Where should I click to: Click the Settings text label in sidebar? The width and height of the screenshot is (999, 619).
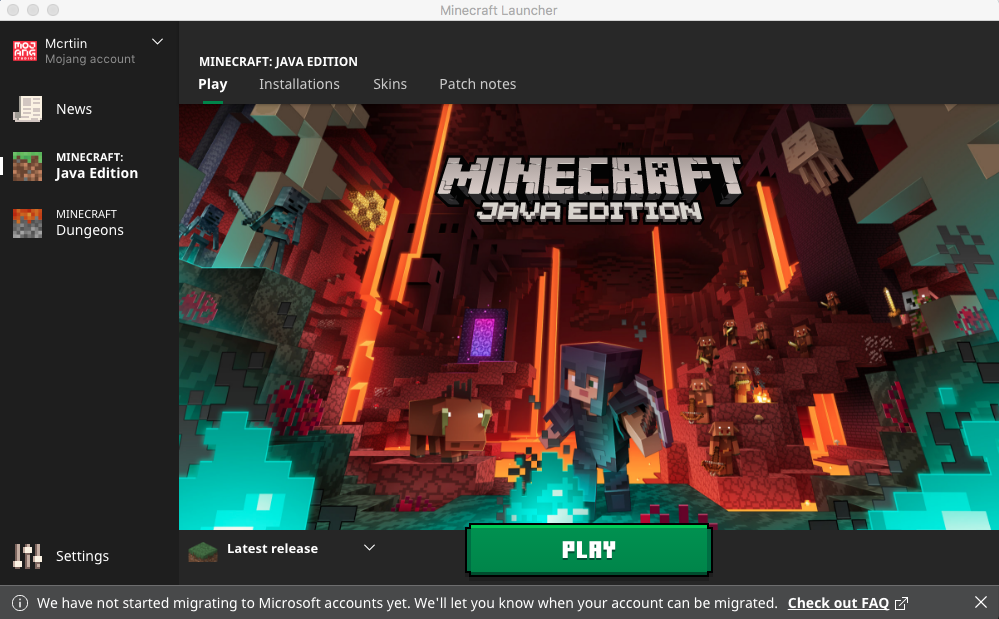tap(82, 556)
